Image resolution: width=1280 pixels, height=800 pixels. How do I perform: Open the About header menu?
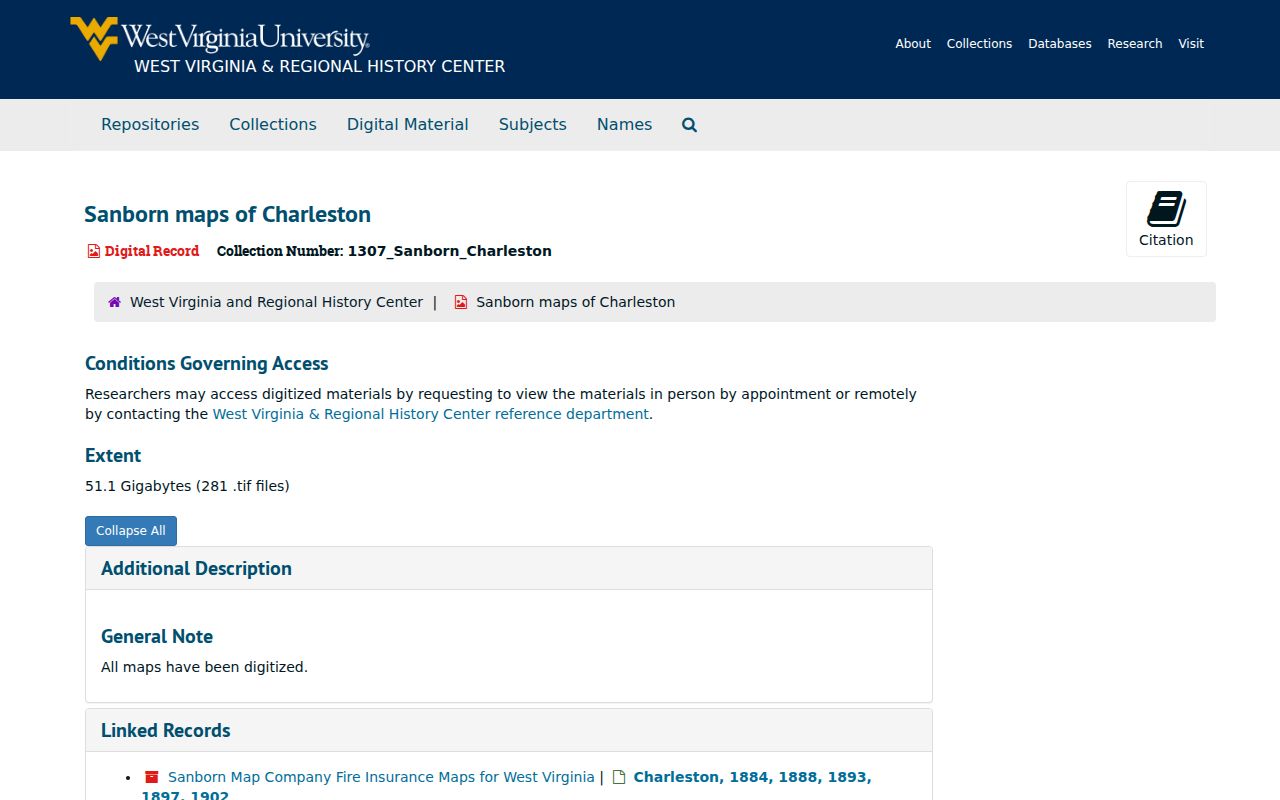point(913,44)
